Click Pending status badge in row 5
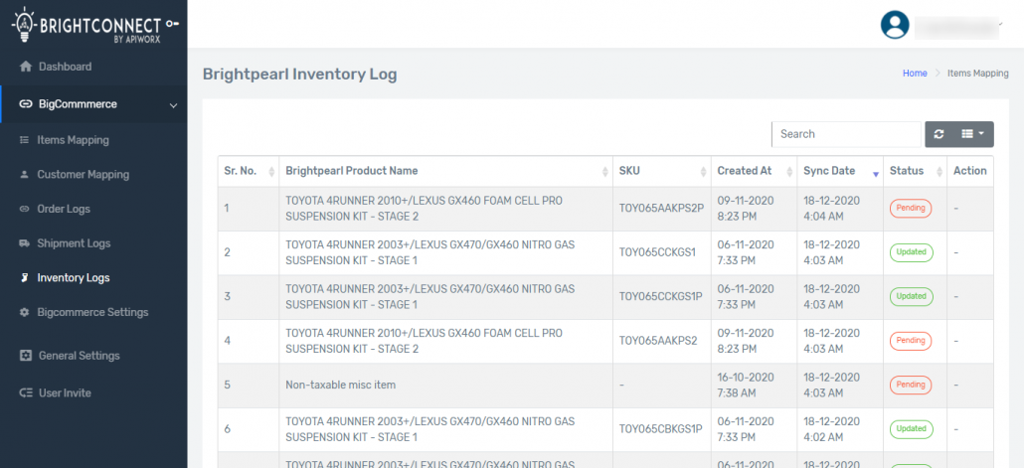Screen dimensions: 1024x468 click(x=910, y=385)
